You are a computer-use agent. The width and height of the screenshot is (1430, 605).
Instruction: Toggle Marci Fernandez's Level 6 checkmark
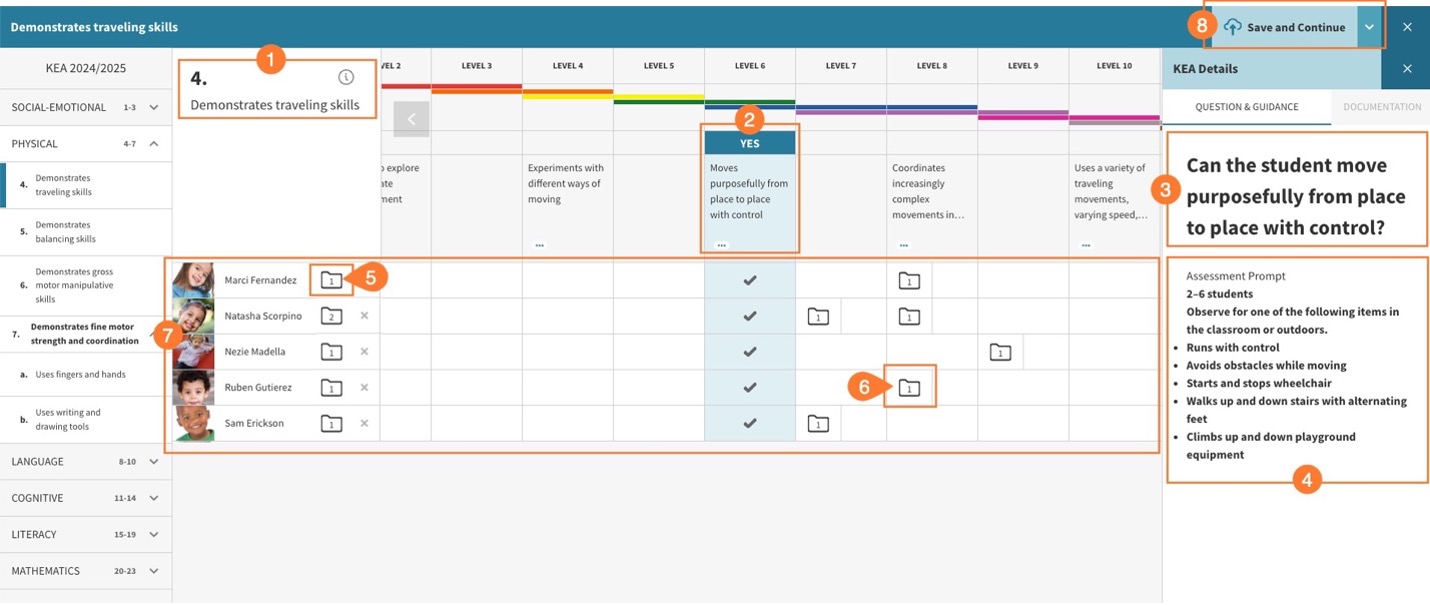(749, 281)
